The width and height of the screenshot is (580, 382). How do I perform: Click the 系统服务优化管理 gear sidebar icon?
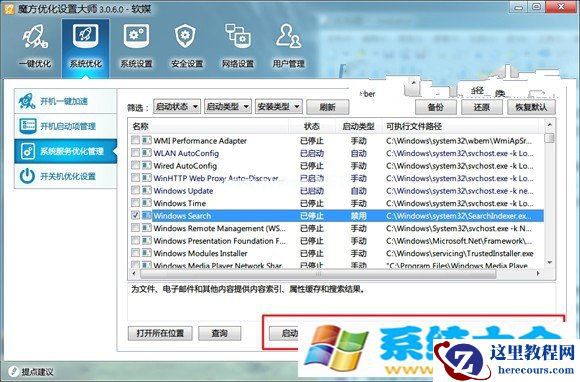point(28,151)
